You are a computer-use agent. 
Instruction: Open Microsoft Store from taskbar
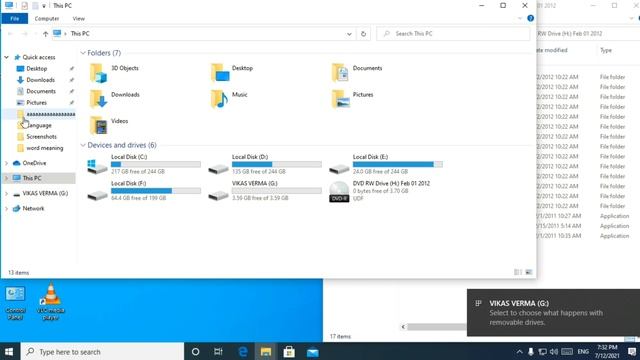[x=289, y=351]
